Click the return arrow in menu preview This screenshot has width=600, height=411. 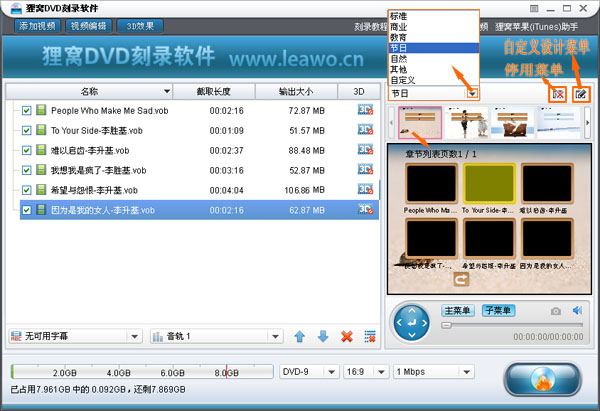(x=461, y=279)
